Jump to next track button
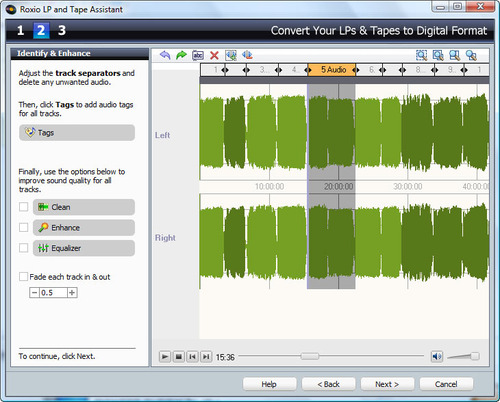The image size is (500, 402). [206, 357]
